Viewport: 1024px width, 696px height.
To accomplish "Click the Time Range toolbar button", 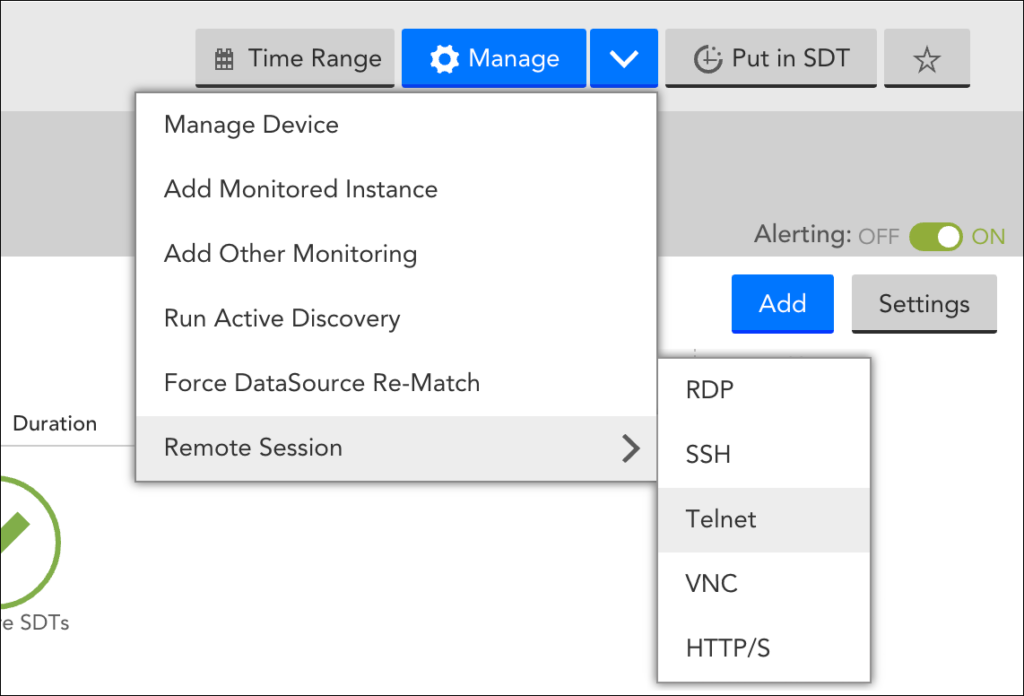I will (294, 57).
